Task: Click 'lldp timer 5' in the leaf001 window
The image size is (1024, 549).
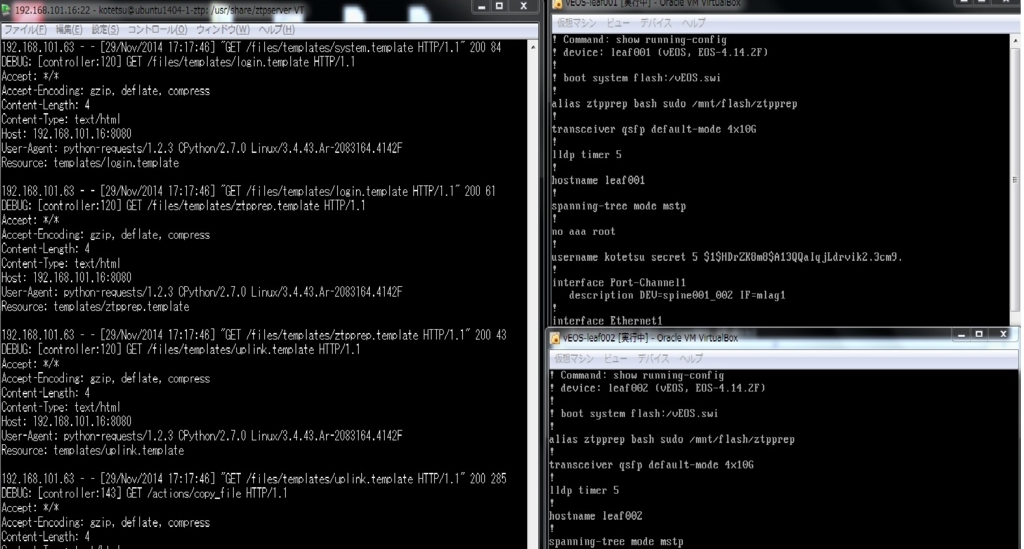Action: [x=586, y=155]
